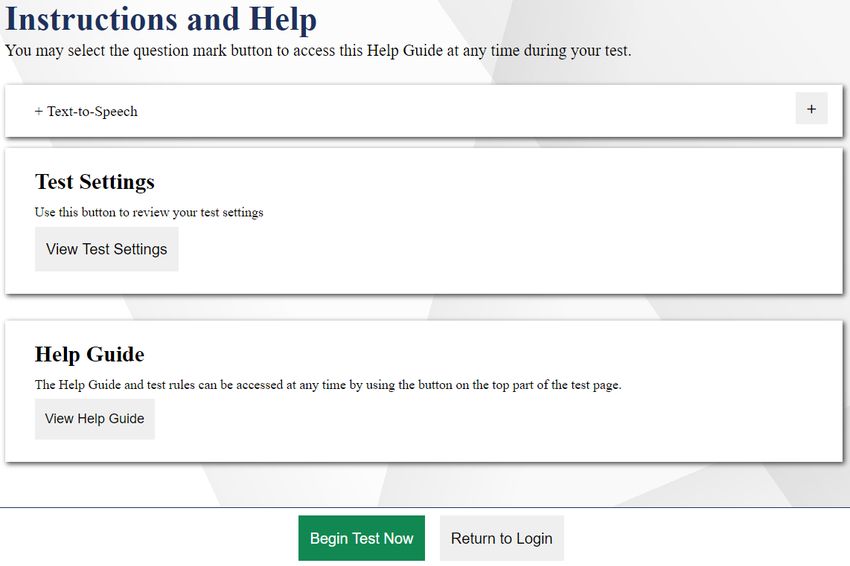Expand the Text-to-Speech section with plus button

click(x=811, y=108)
